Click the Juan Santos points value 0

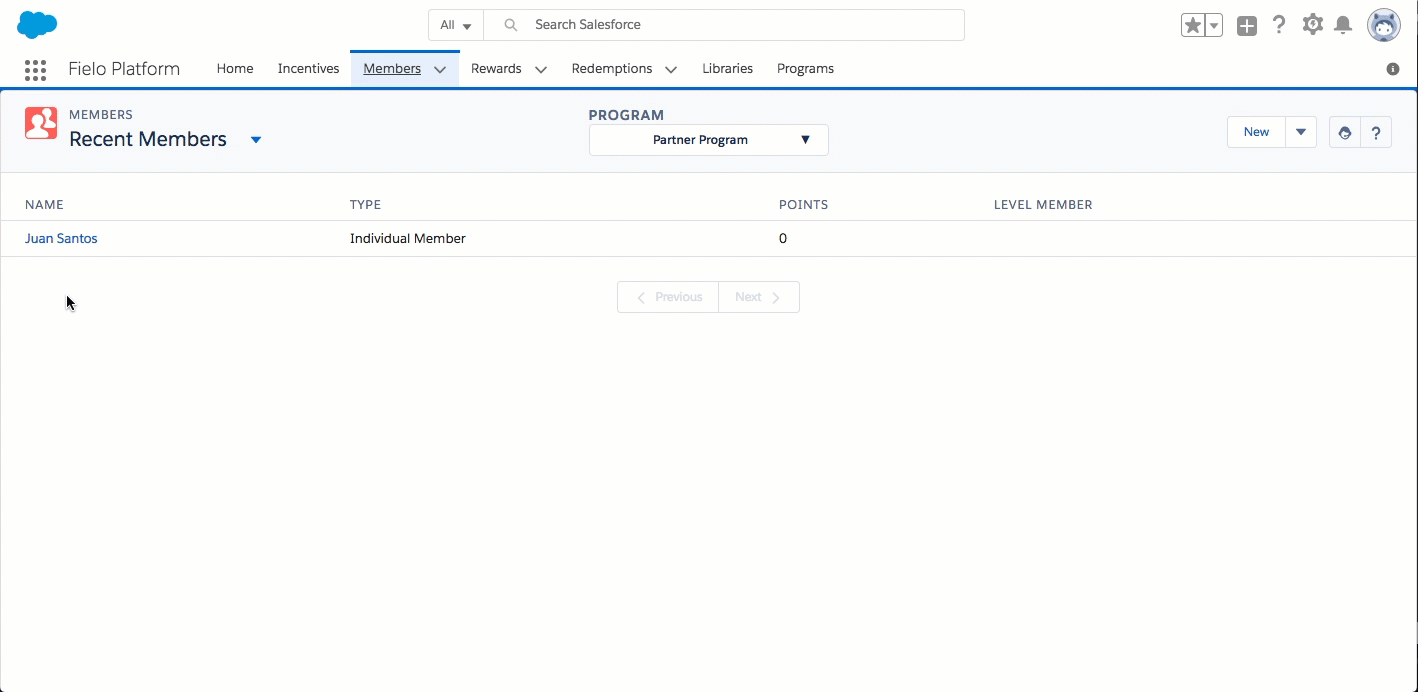coord(783,238)
